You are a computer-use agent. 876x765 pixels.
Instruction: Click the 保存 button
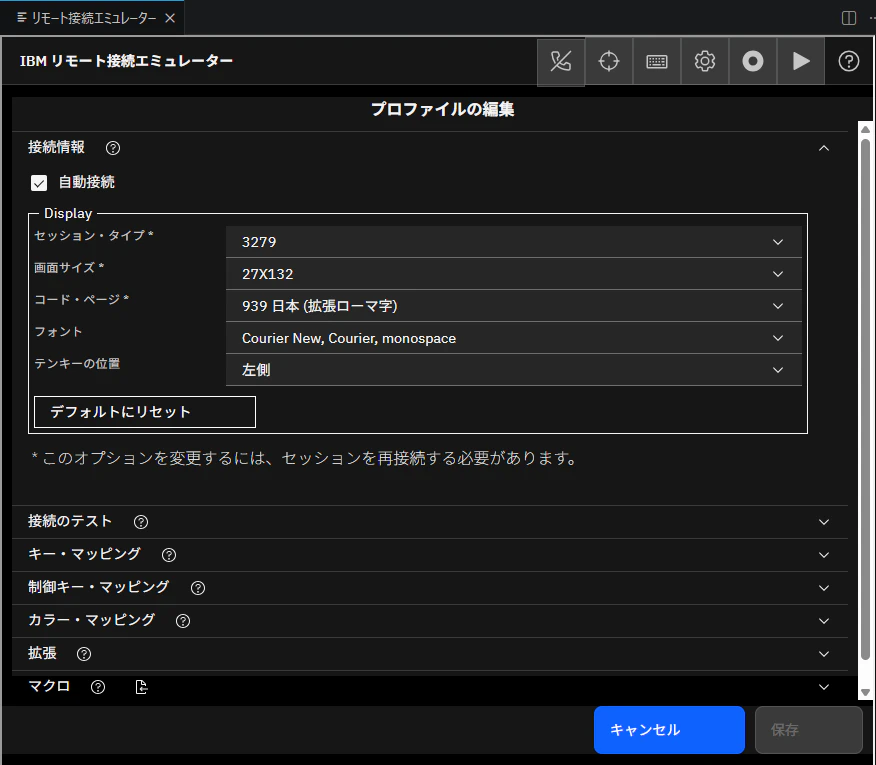tap(808, 730)
